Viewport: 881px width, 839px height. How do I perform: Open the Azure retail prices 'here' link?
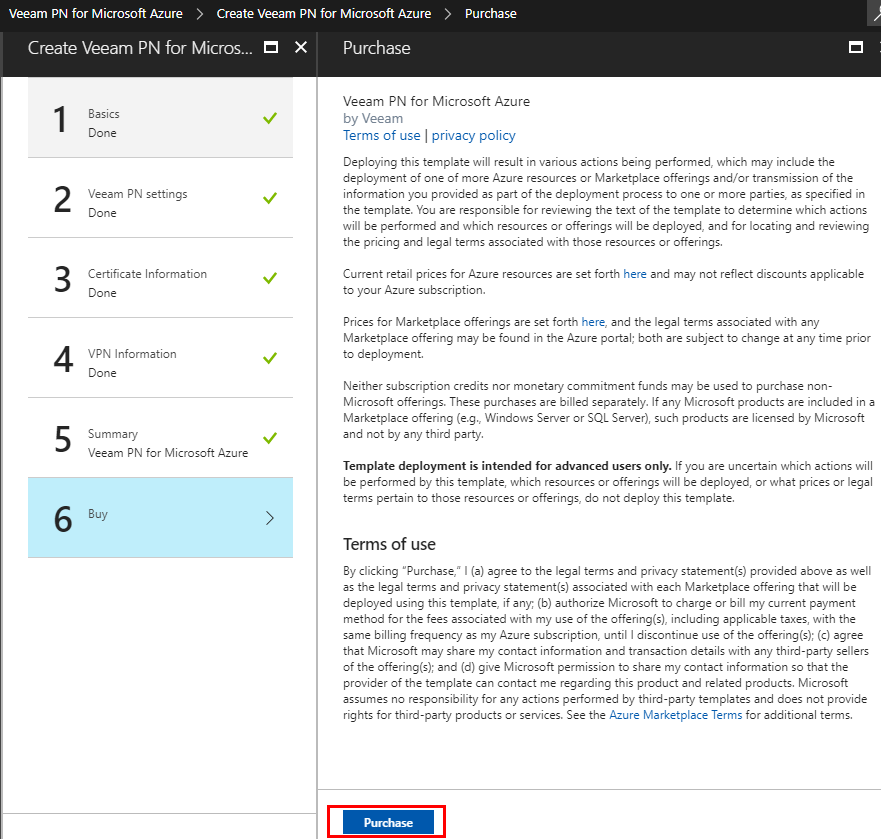tap(635, 274)
